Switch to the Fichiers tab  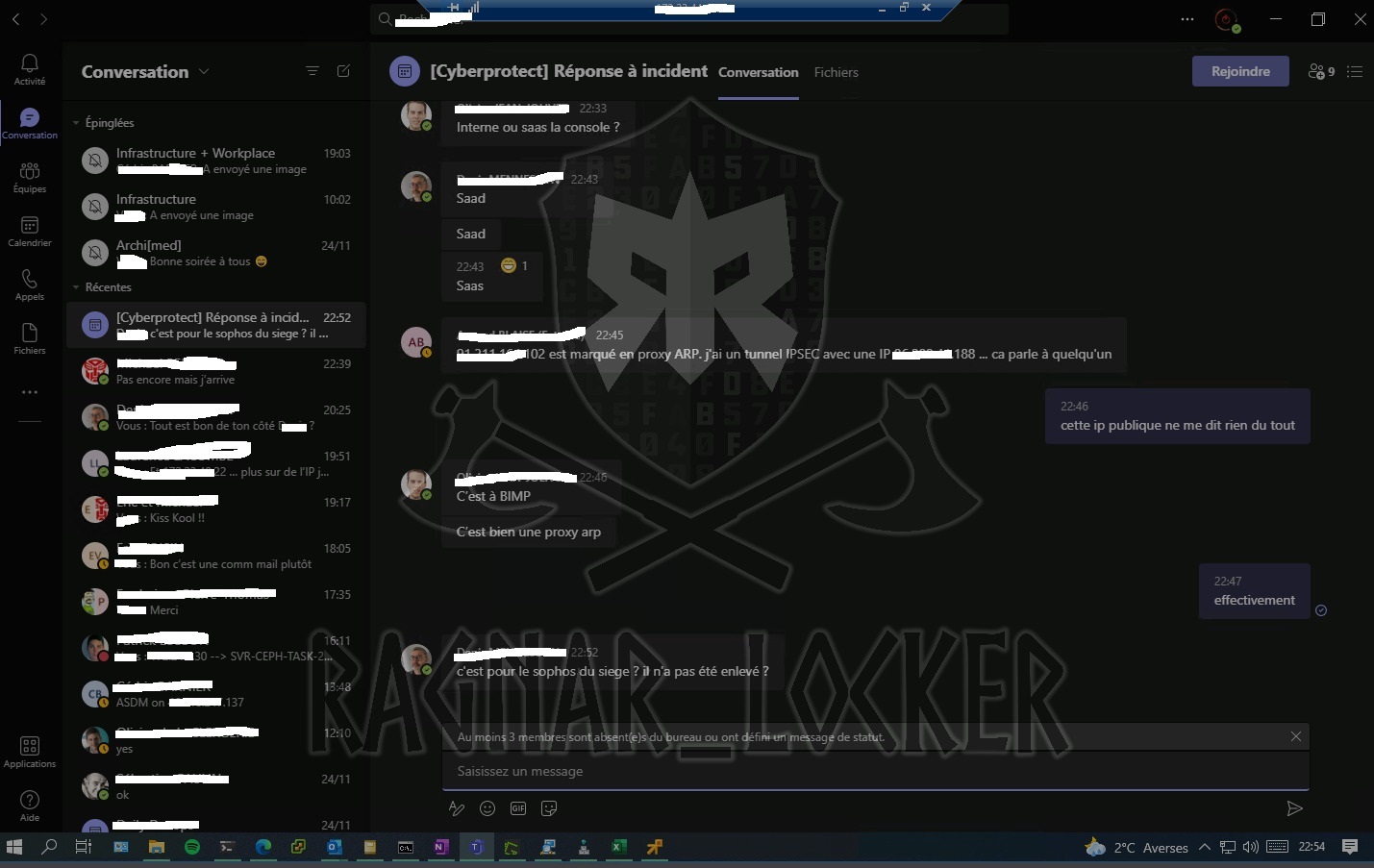pyautogui.click(x=837, y=72)
